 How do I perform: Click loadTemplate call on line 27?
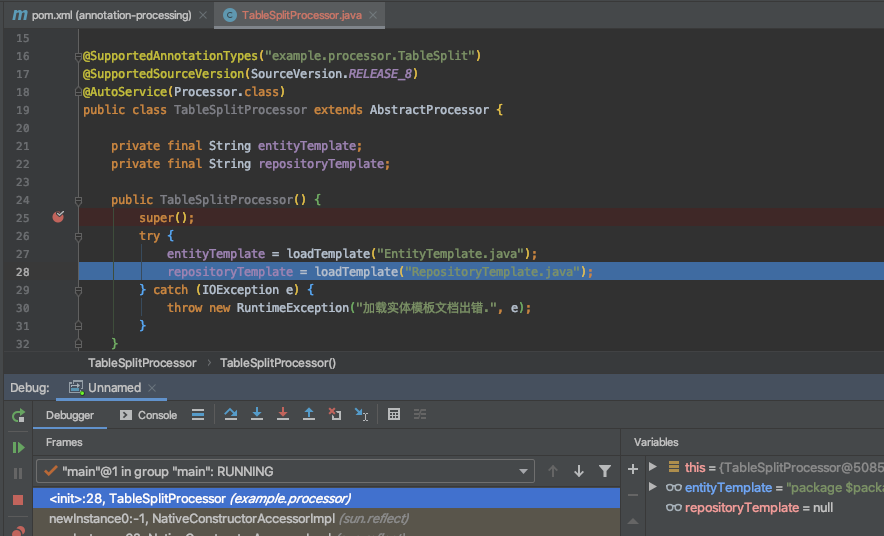[x=328, y=254]
